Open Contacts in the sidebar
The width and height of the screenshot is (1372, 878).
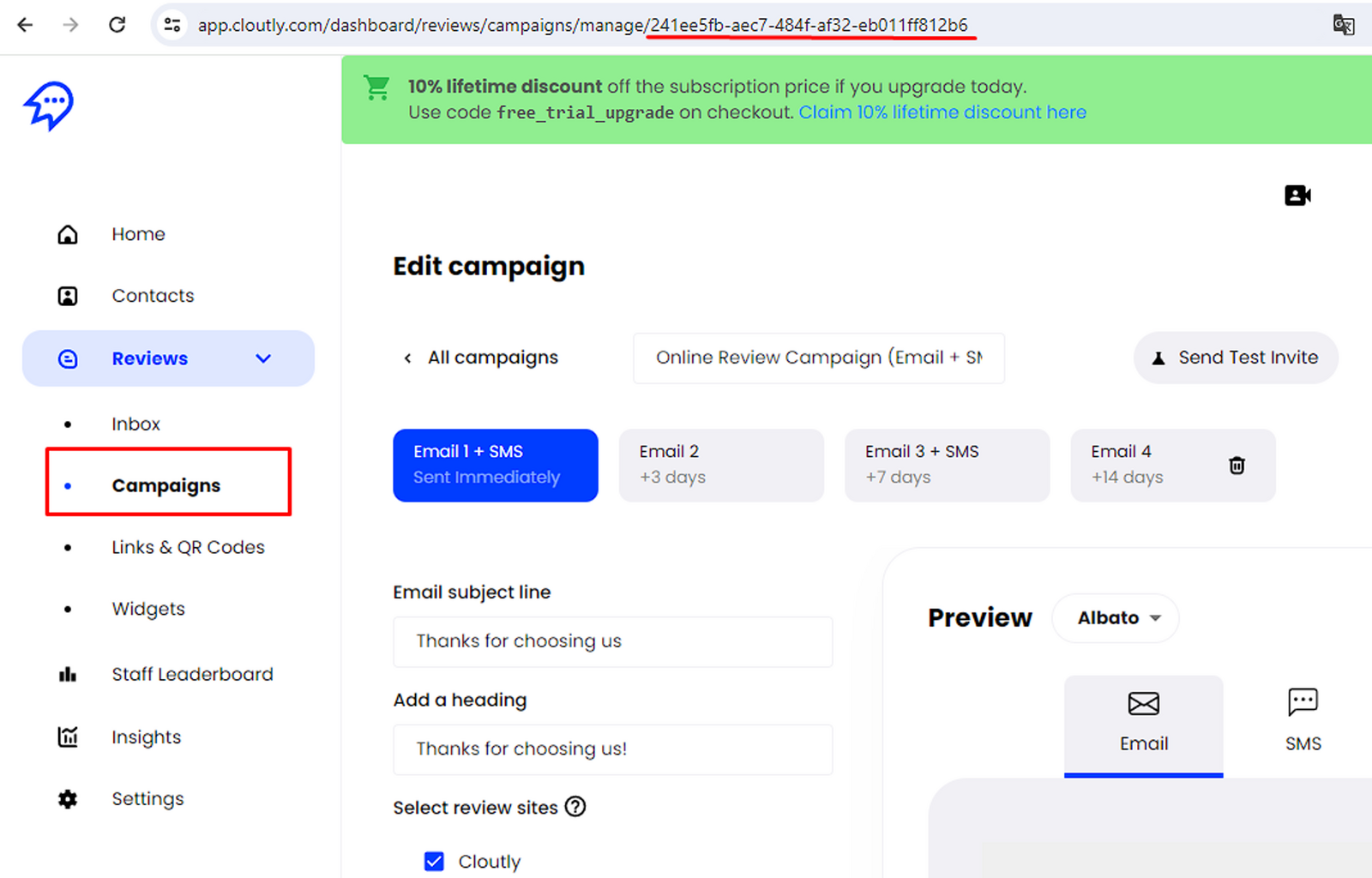click(153, 296)
